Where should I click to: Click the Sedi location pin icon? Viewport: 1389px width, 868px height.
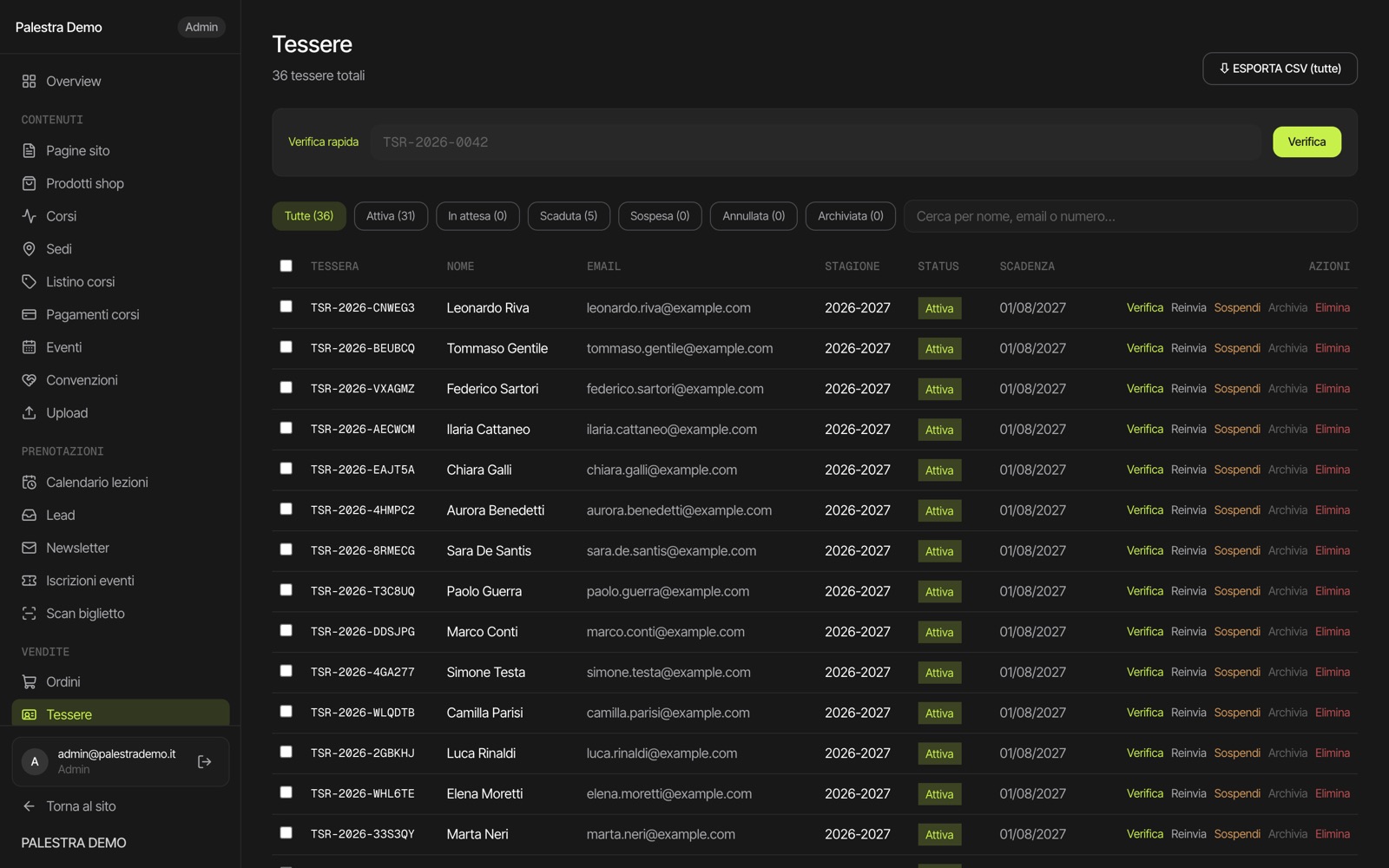click(x=29, y=249)
